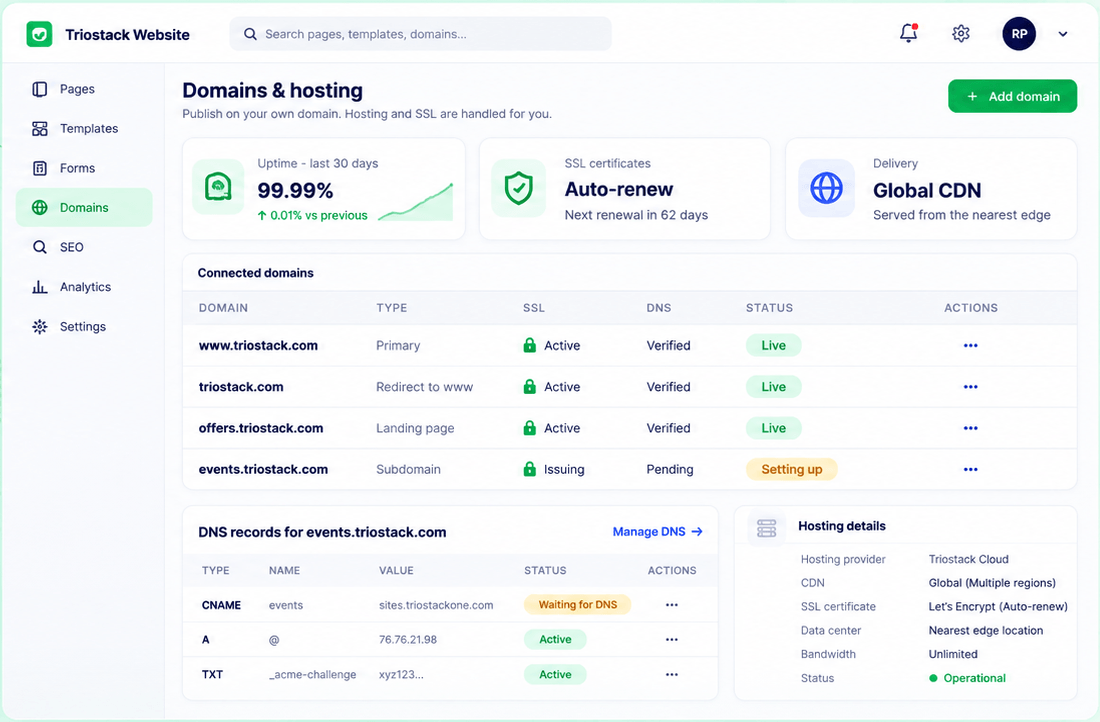Click the Triostack green logo icon
This screenshot has width=1100, height=722.
39,34
